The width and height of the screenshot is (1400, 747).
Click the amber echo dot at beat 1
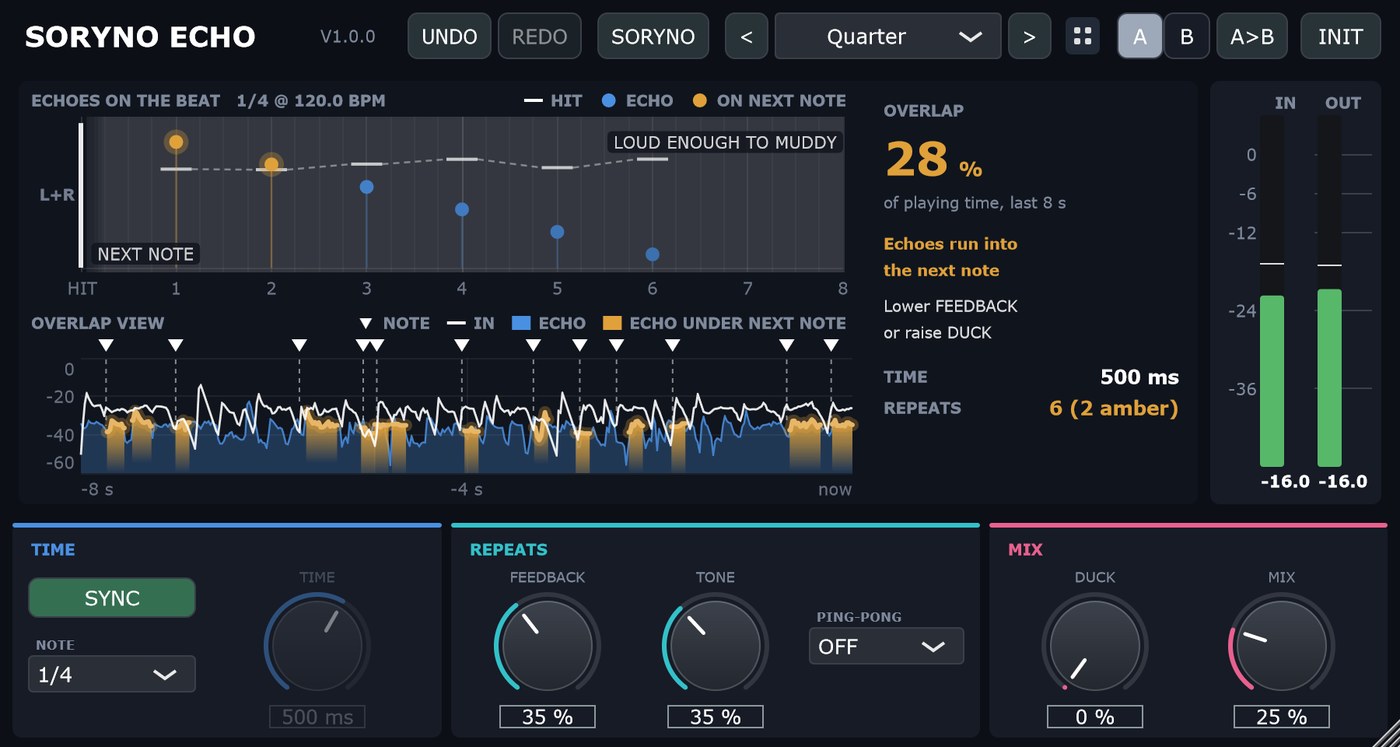176,142
